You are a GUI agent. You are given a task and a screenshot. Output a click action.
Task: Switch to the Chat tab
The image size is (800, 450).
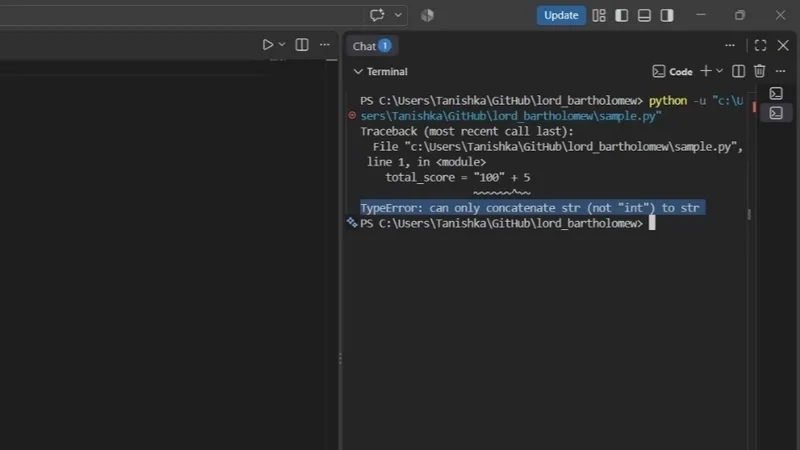[371, 46]
